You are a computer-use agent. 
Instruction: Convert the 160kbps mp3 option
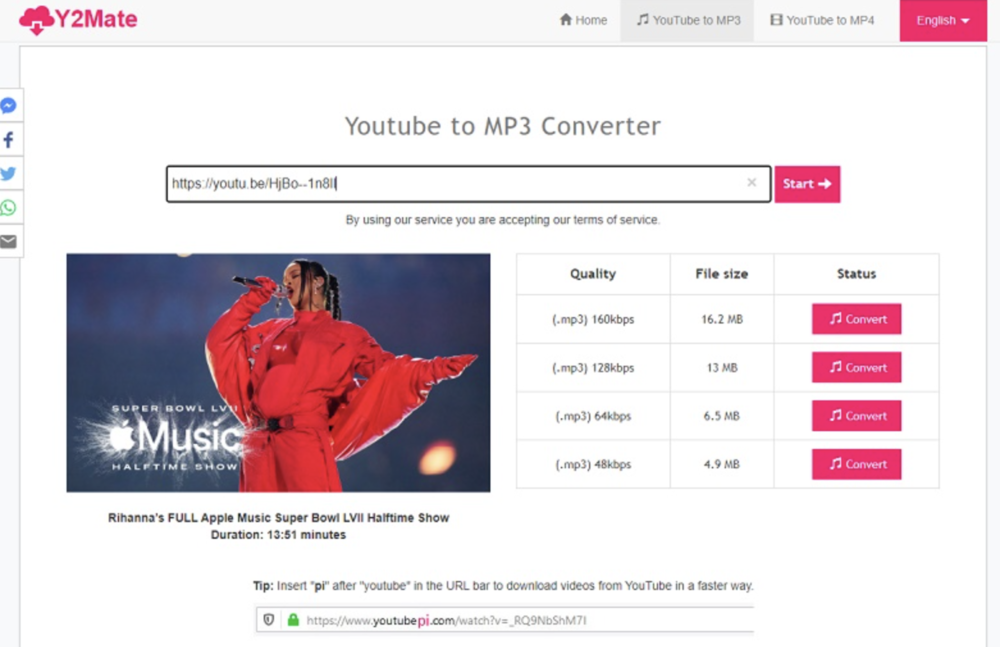856,319
